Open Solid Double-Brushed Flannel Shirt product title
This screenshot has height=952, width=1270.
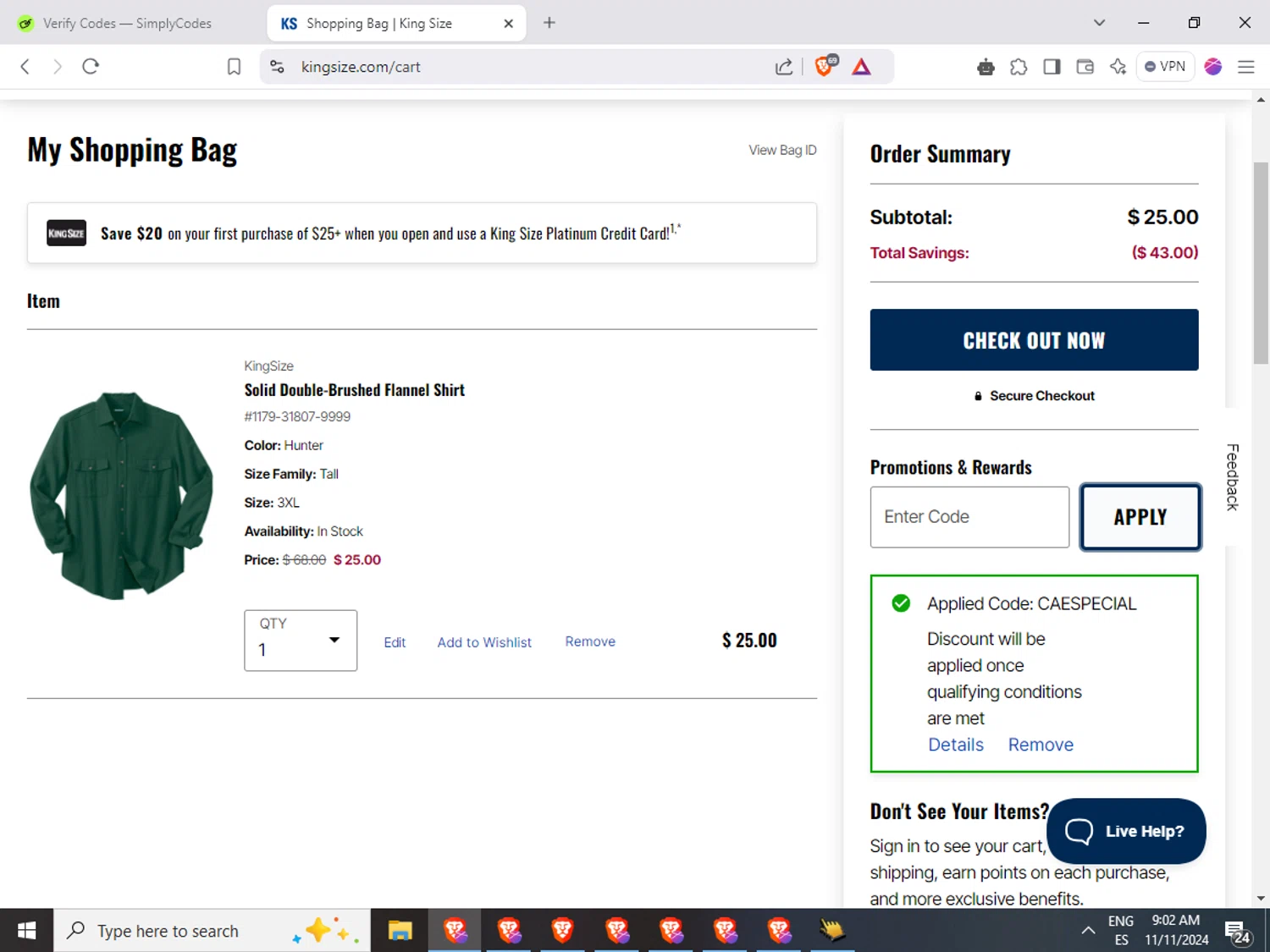tap(354, 390)
